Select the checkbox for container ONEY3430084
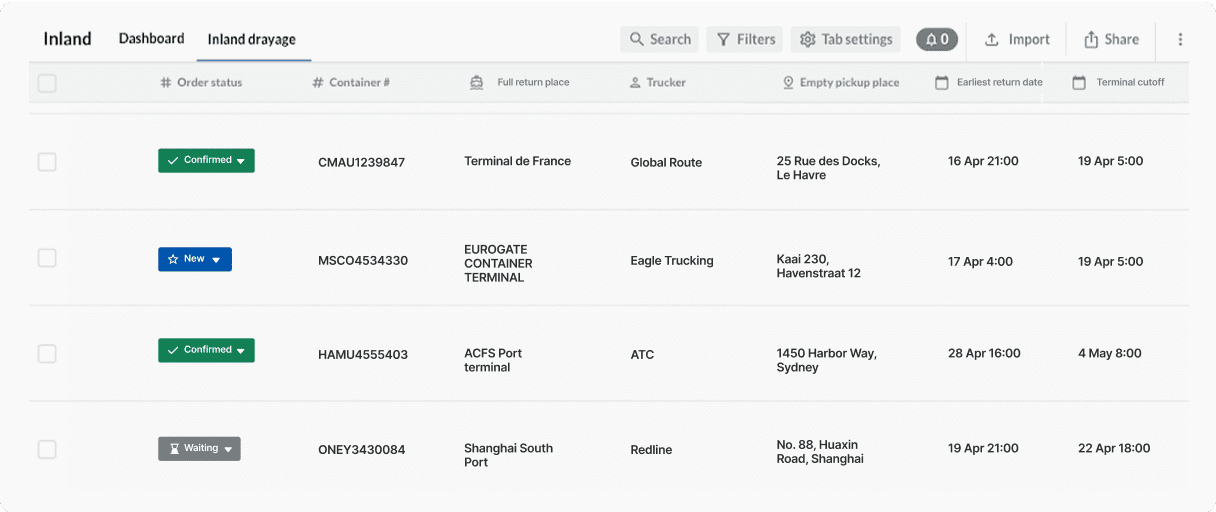The height and width of the screenshot is (512, 1216). coord(47,449)
